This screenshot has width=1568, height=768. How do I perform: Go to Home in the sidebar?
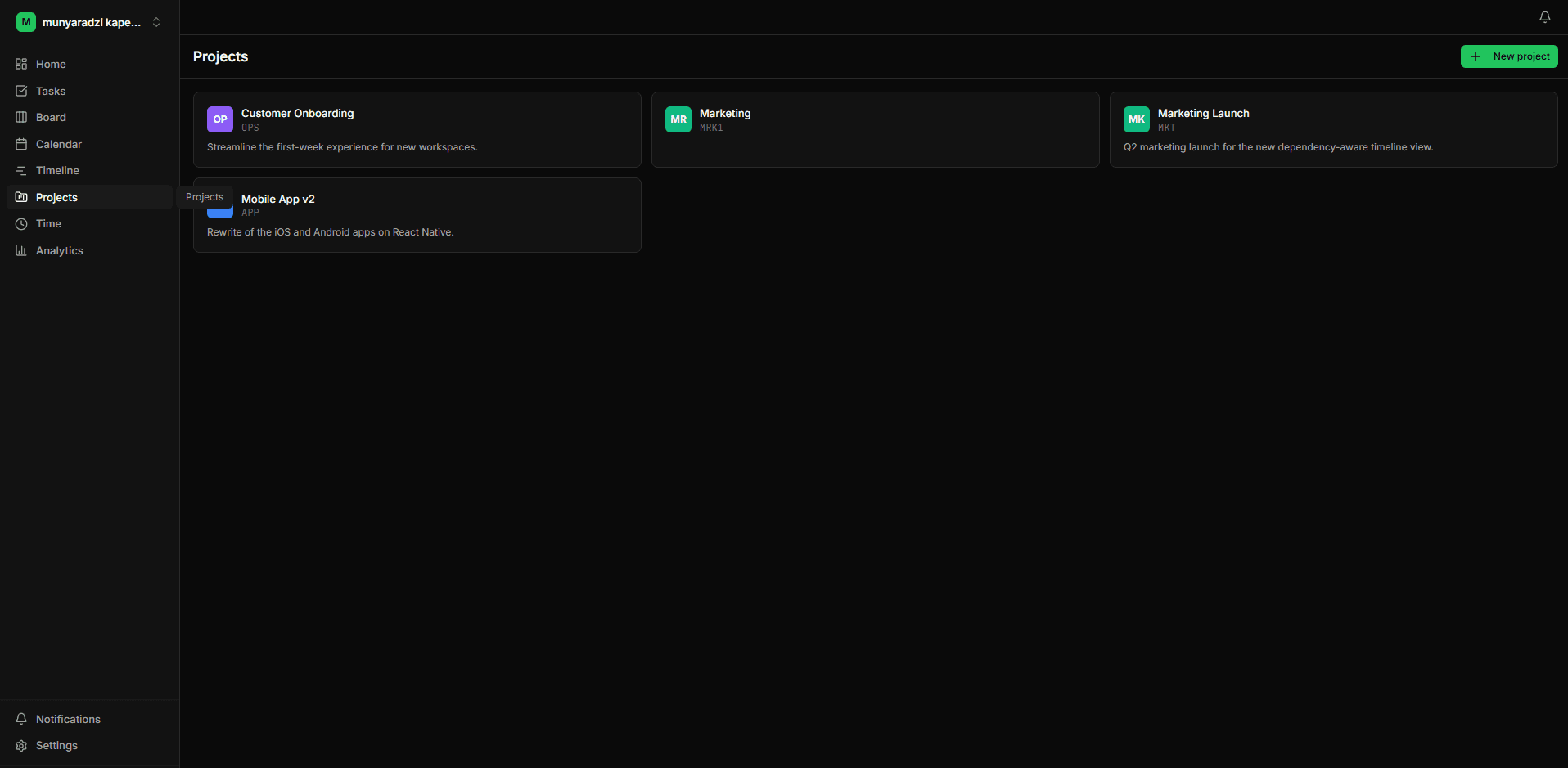[x=89, y=64]
